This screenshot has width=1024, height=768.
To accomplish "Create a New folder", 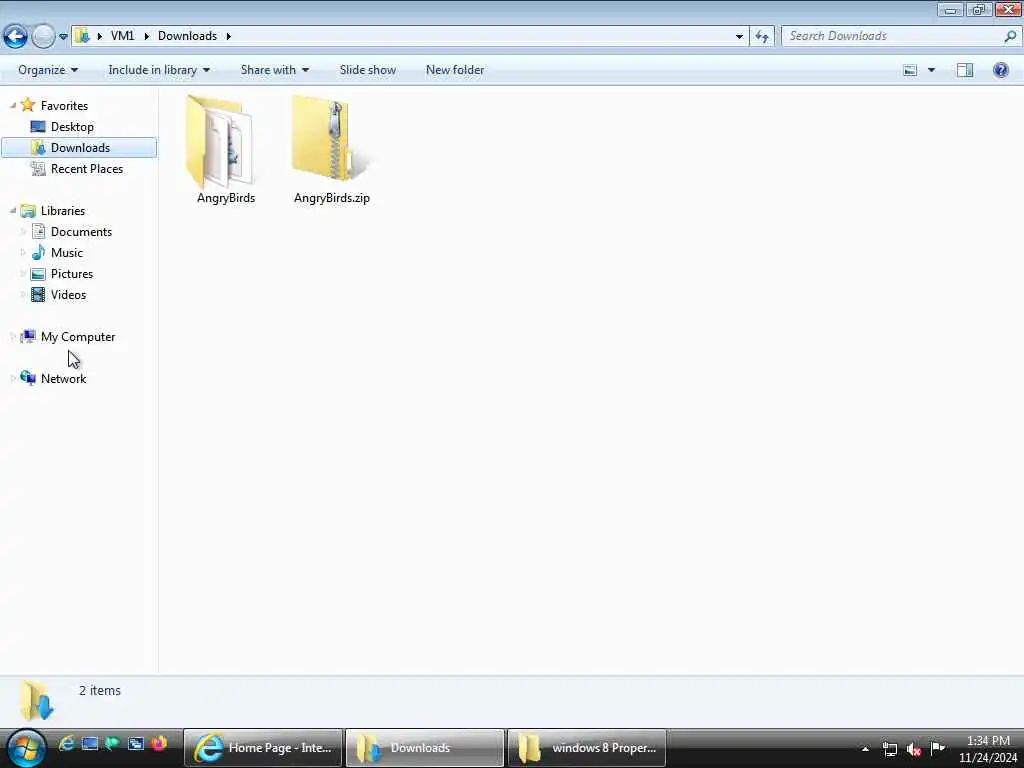I will 455,70.
